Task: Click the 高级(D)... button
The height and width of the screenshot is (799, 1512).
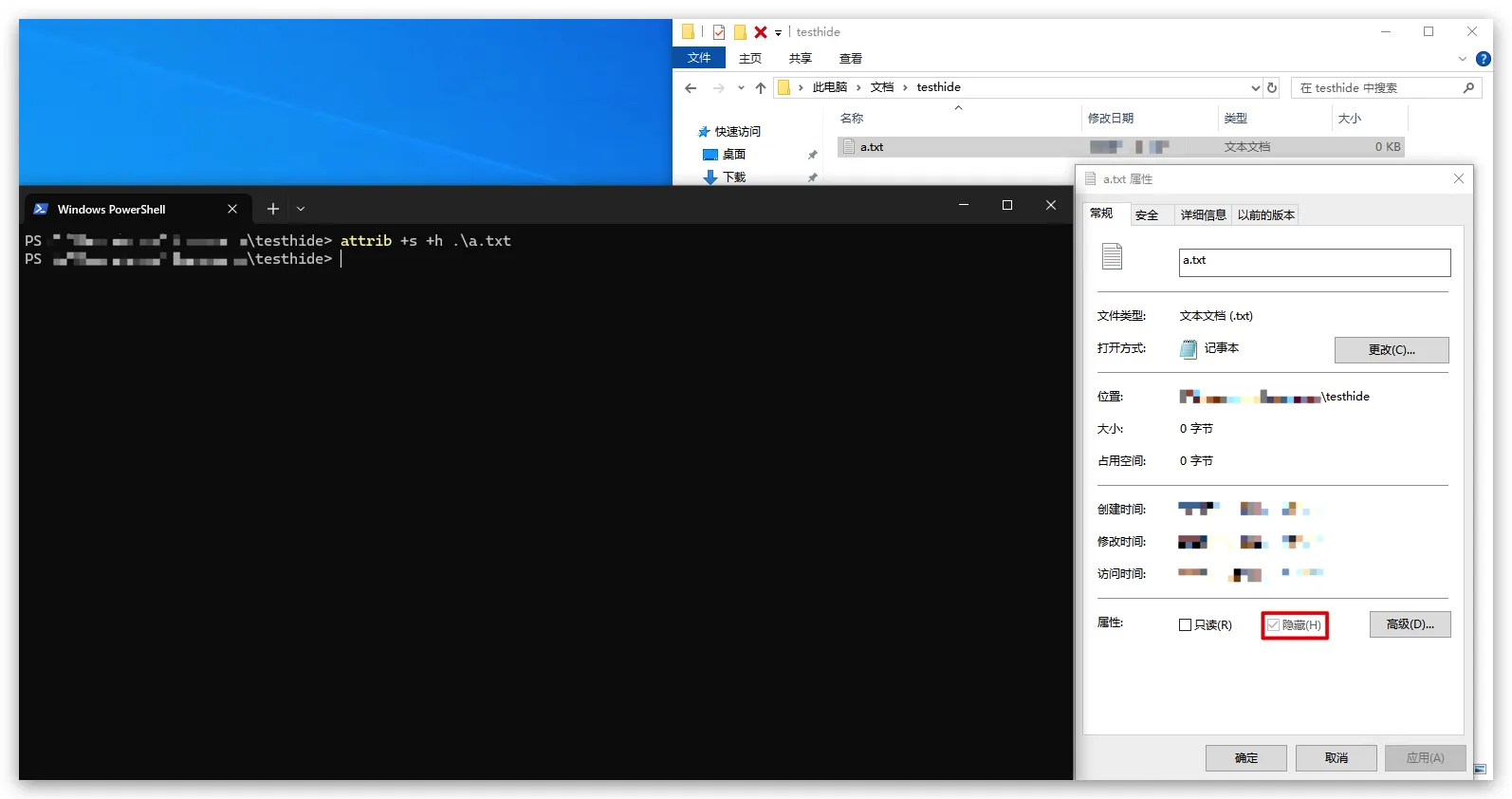Action: point(1410,624)
